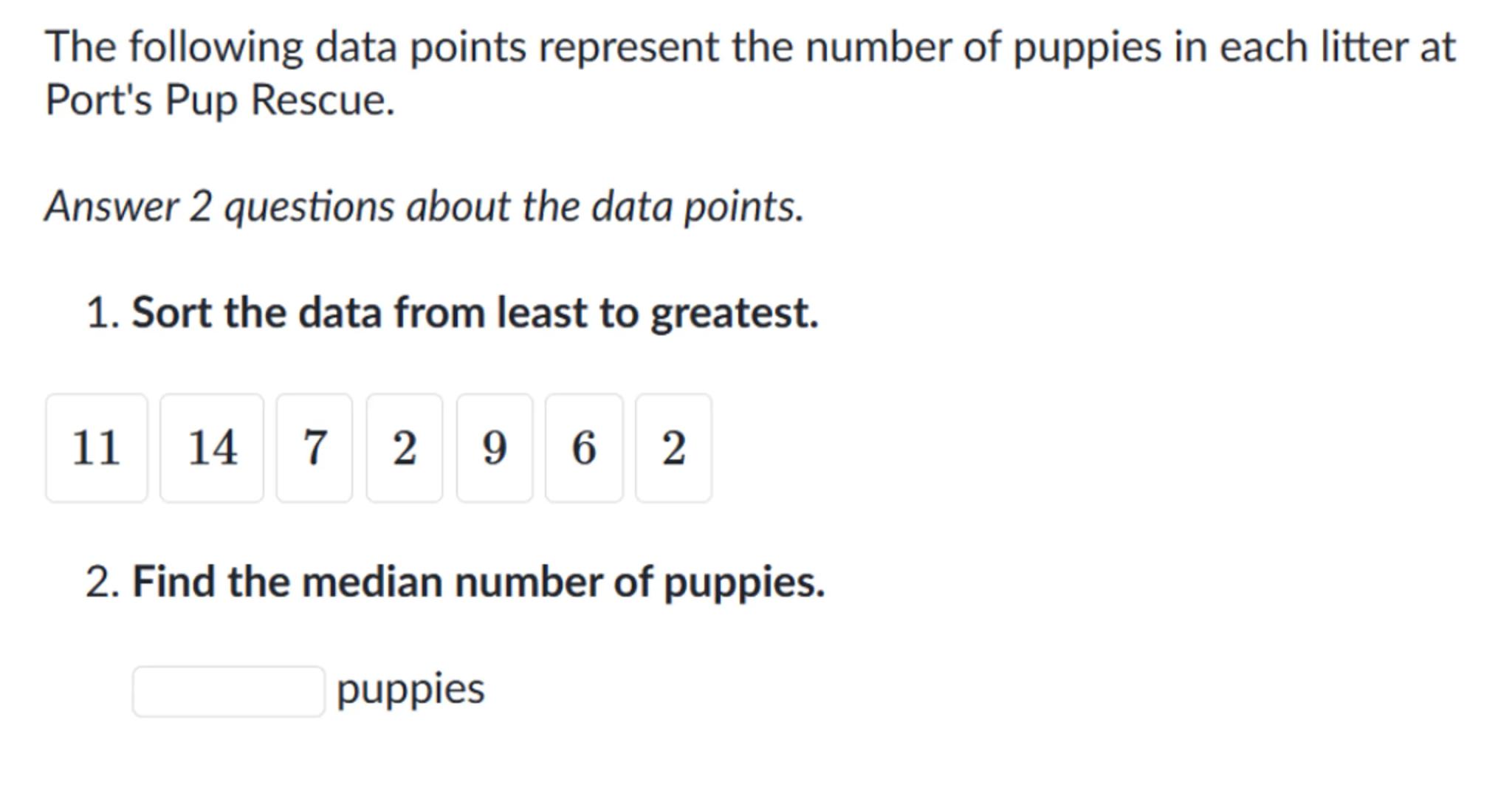Pick the number tile 7
The height and width of the screenshot is (793, 1512).
pos(315,448)
